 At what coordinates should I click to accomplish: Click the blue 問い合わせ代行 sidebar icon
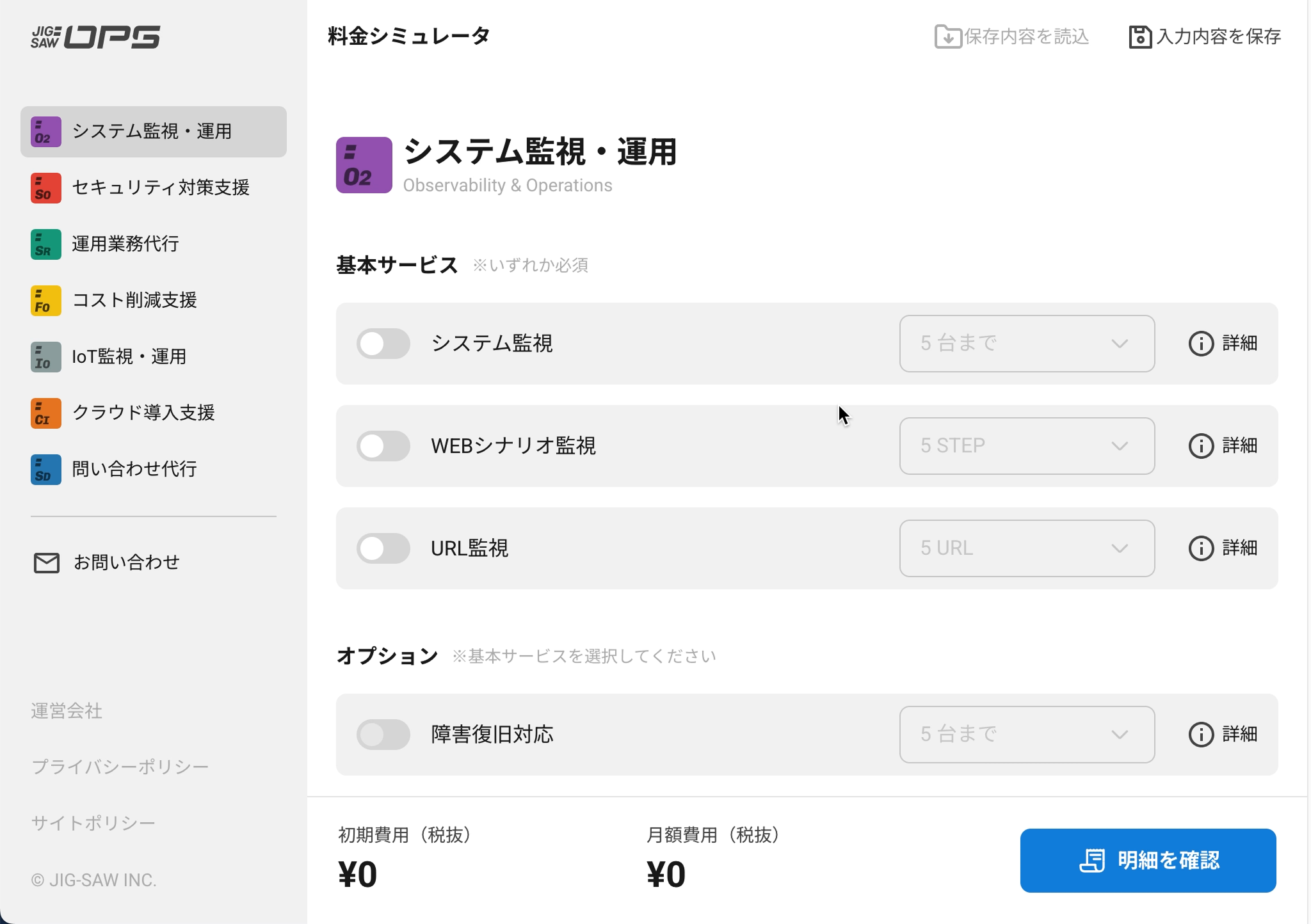(x=45, y=470)
